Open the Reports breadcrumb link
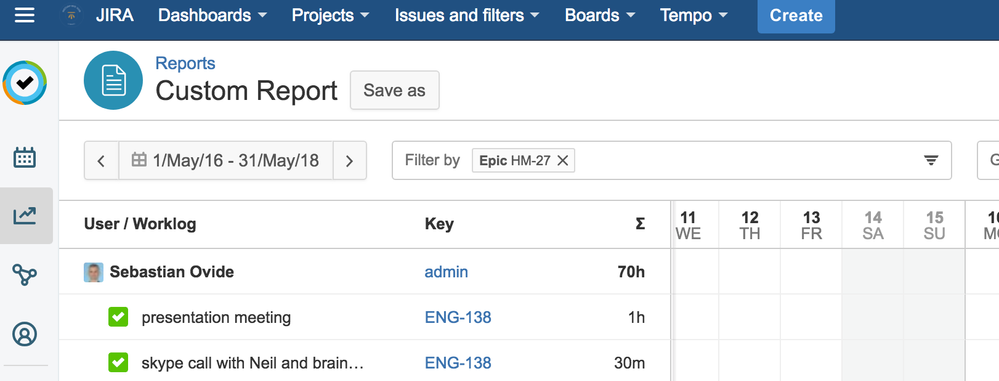 [185, 63]
